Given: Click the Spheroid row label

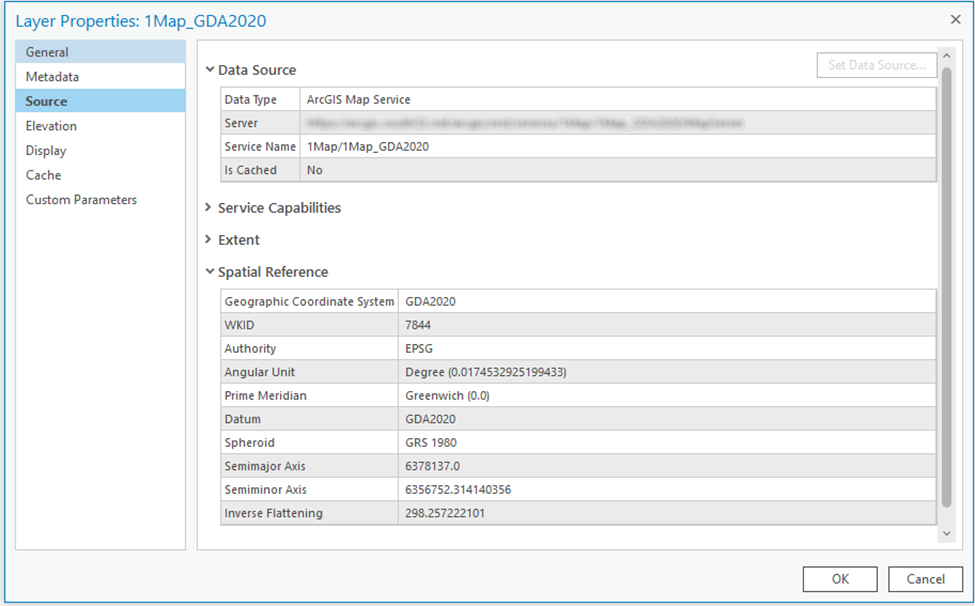Looking at the screenshot, I should [249, 443].
